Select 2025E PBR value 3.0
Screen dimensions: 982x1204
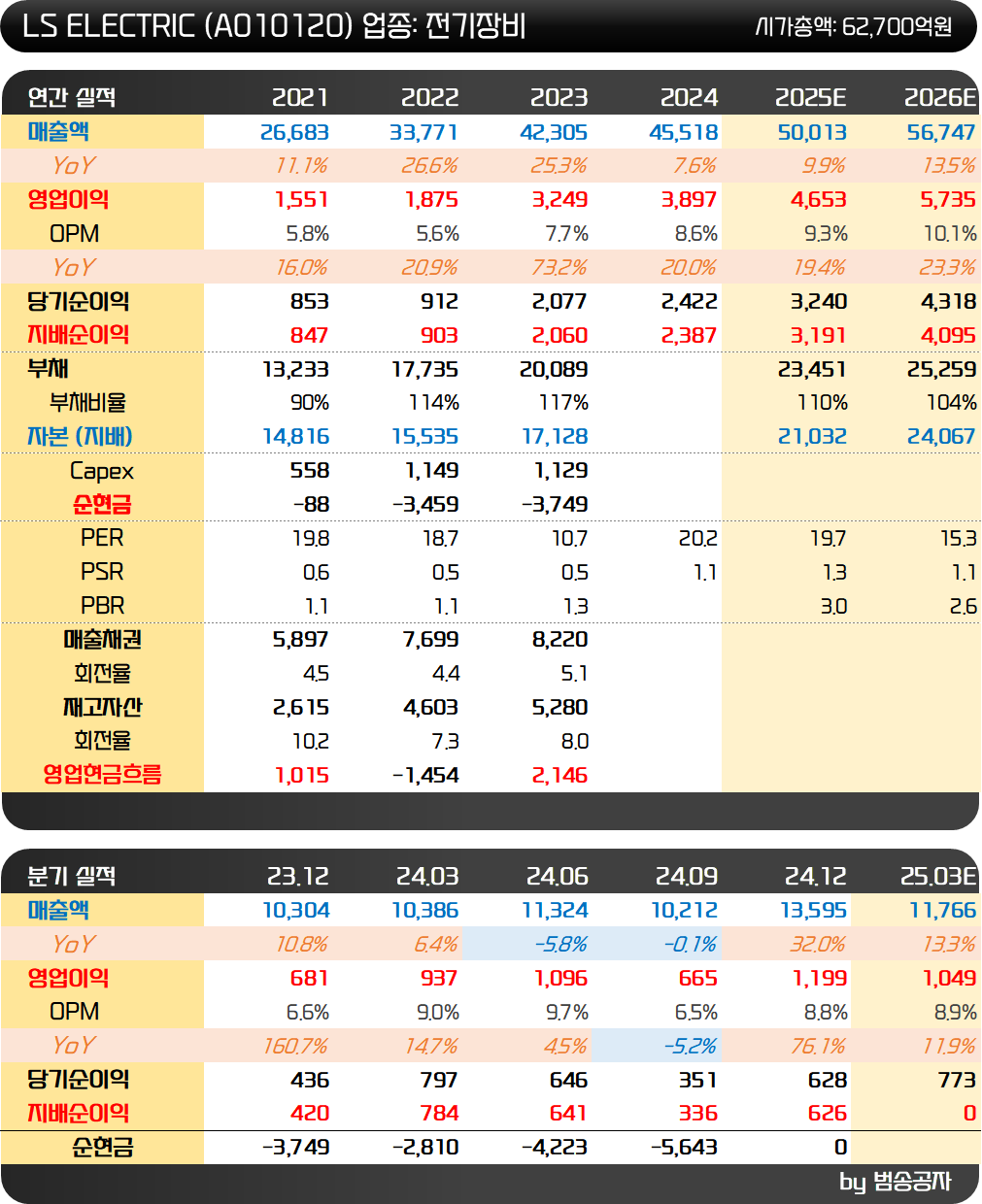(833, 607)
